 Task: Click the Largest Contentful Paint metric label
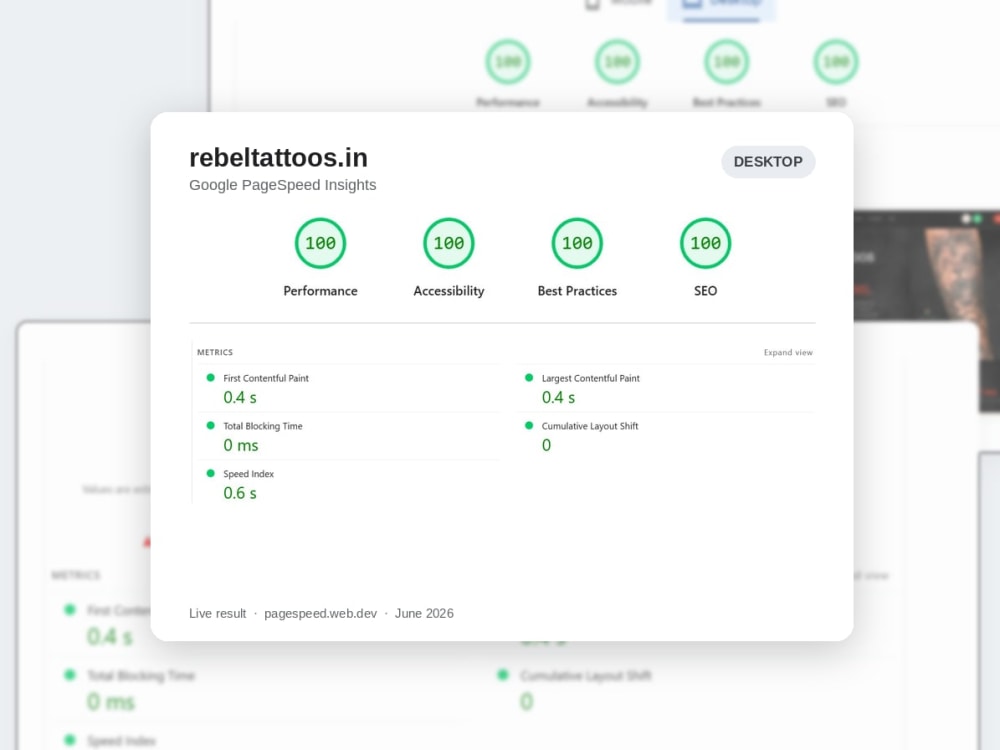coord(591,378)
